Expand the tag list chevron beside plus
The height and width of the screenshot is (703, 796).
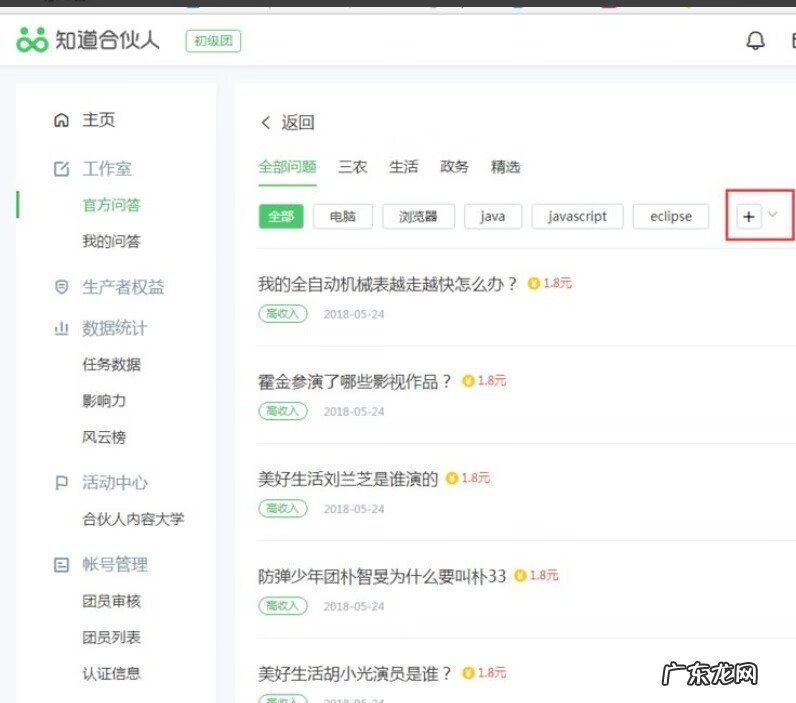(773, 215)
